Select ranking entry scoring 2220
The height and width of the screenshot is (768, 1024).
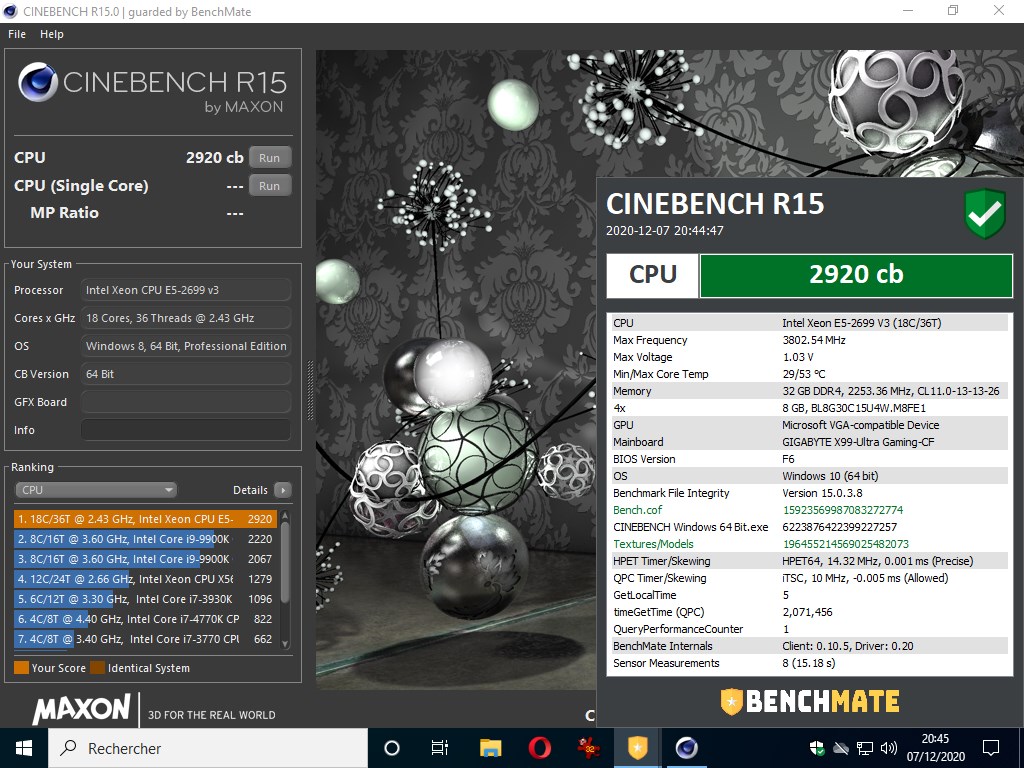click(145, 539)
